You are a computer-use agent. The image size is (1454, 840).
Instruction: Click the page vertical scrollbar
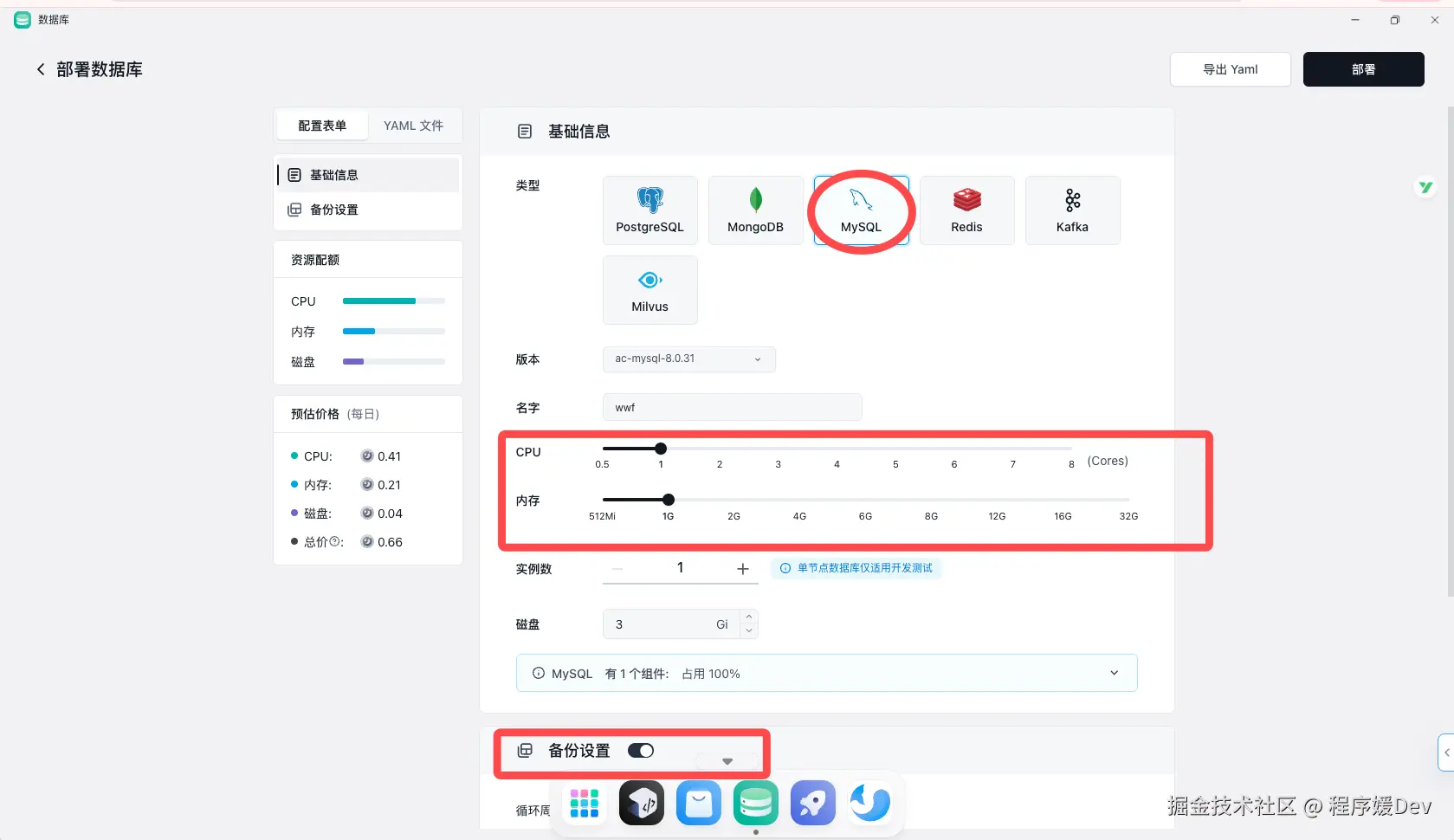(x=1451, y=351)
